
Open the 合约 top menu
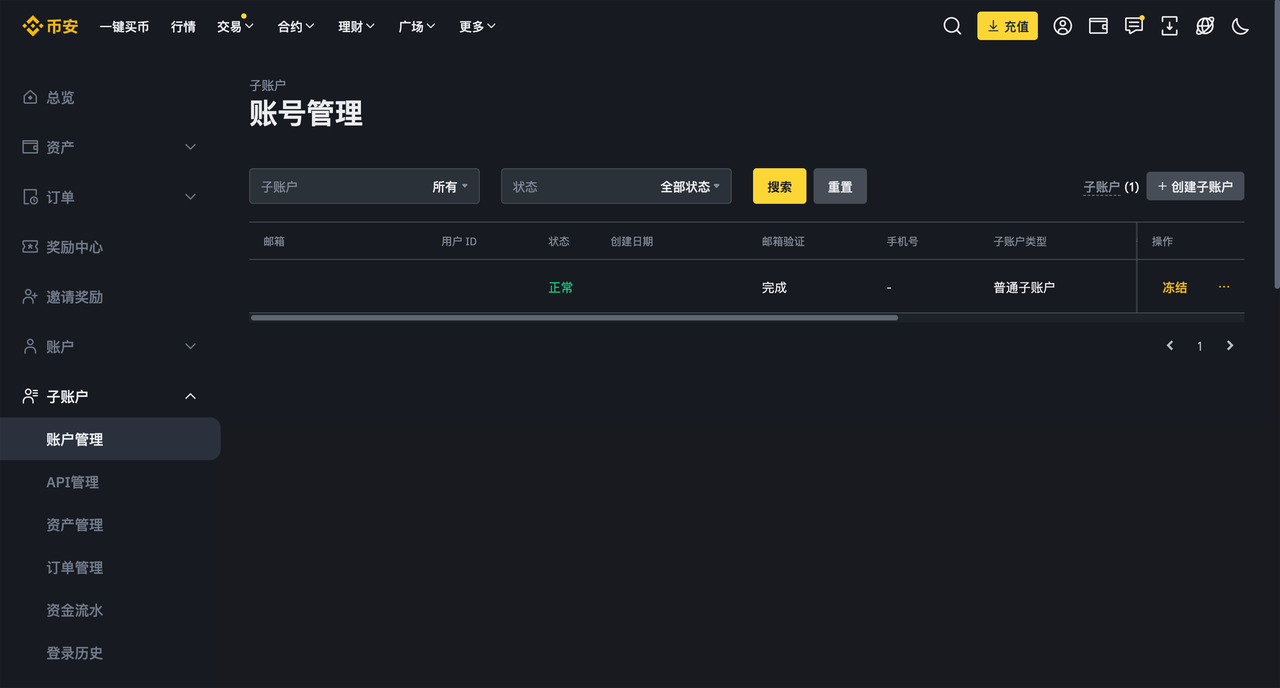click(296, 26)
